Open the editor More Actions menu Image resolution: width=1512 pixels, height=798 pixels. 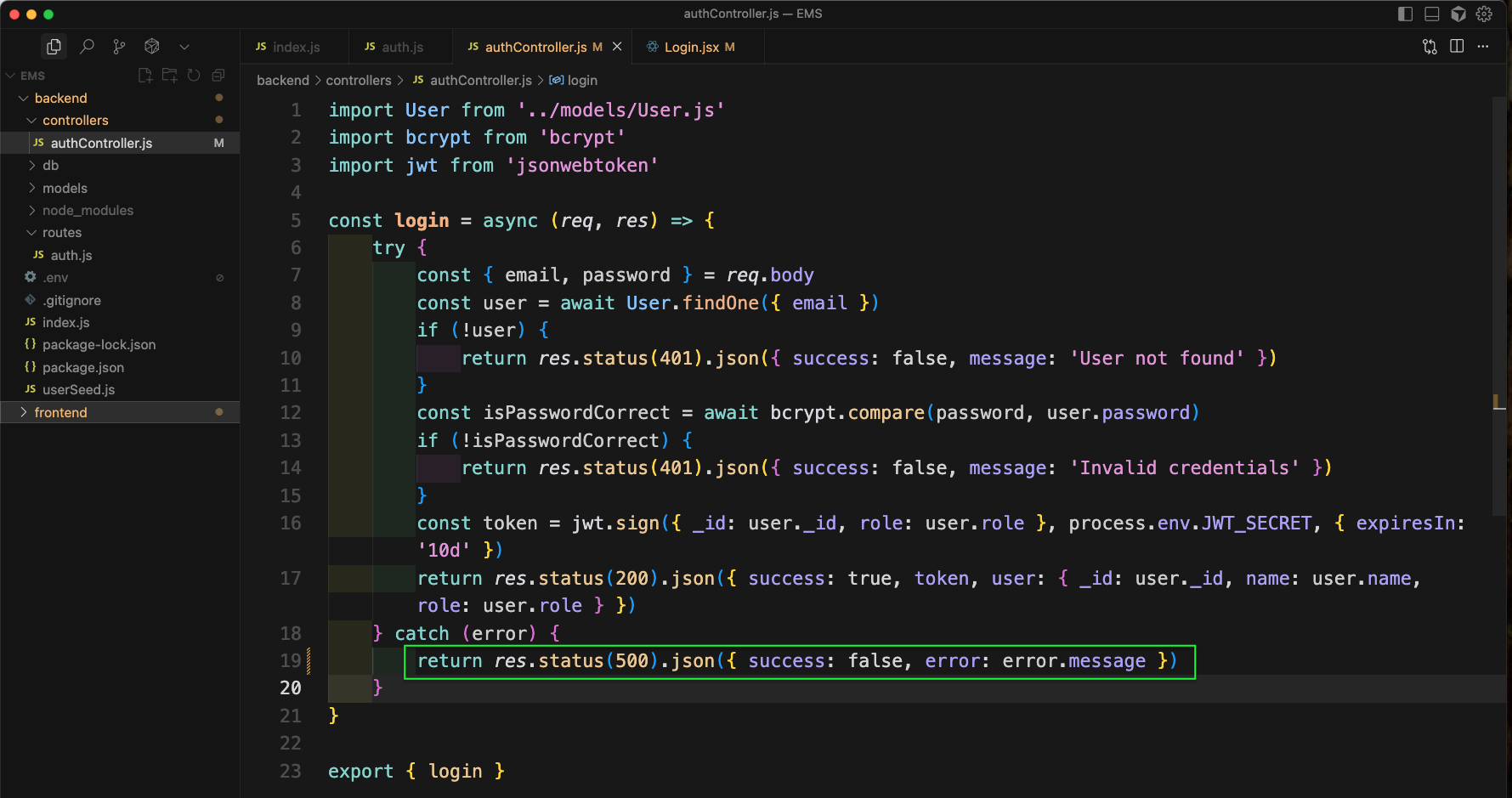(x=1483, y=47)
